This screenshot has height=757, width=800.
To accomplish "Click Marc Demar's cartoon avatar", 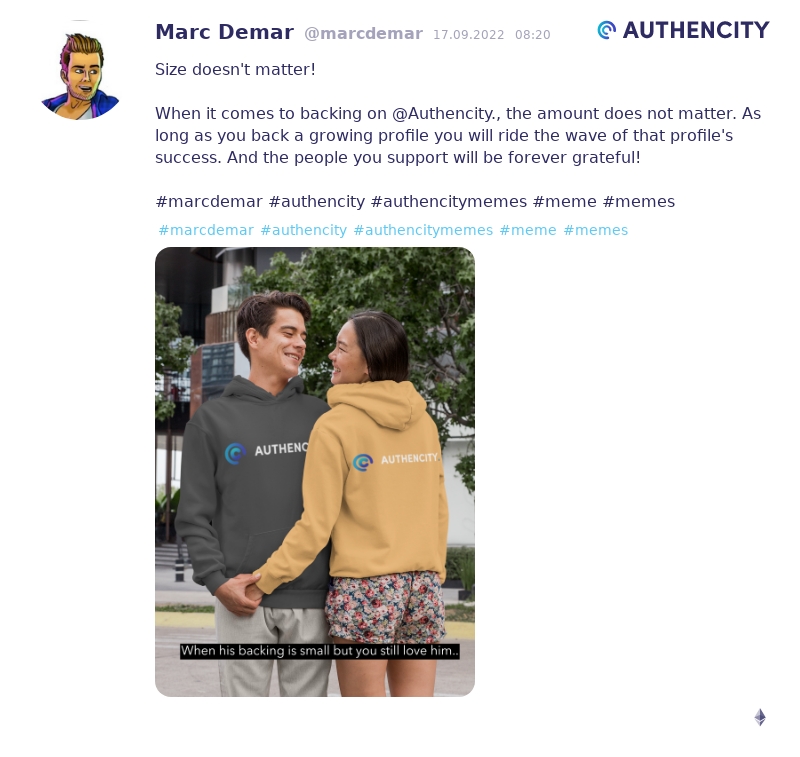I will [x=81, y=70].
